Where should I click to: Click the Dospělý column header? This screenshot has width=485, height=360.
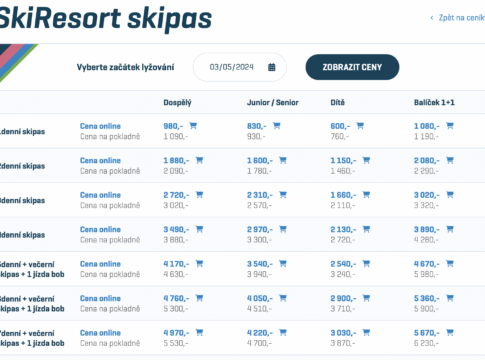[177, 103]
